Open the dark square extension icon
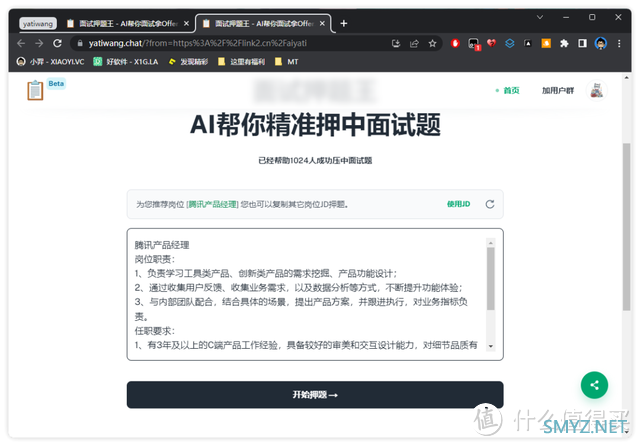This screenshot has width=640, height=446. click(x=528, y=43)
